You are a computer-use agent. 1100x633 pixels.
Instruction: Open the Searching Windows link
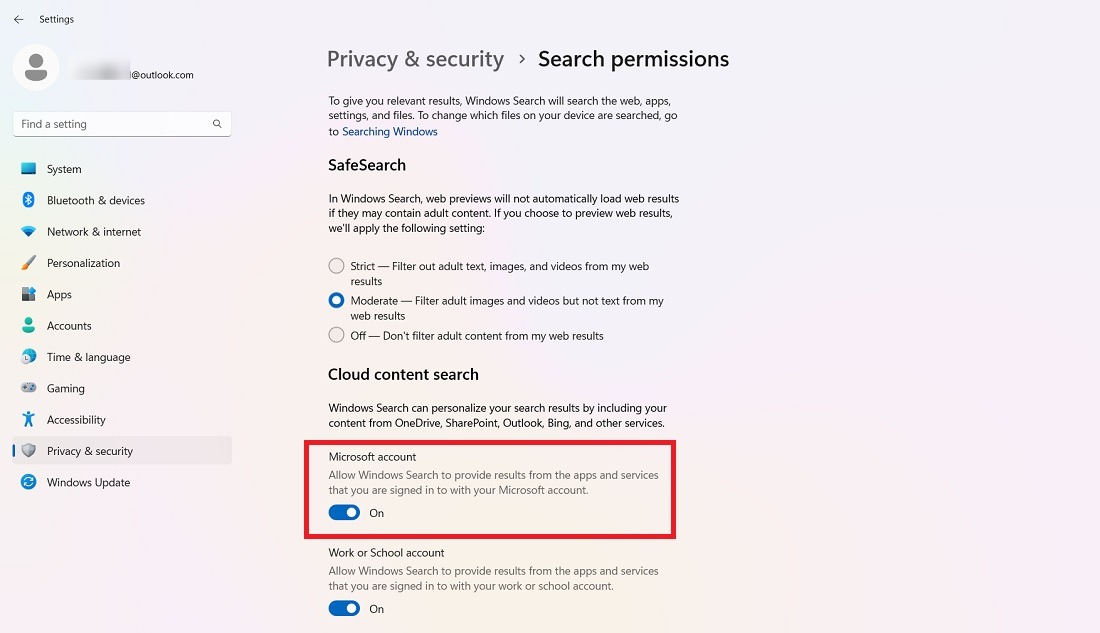389,131
